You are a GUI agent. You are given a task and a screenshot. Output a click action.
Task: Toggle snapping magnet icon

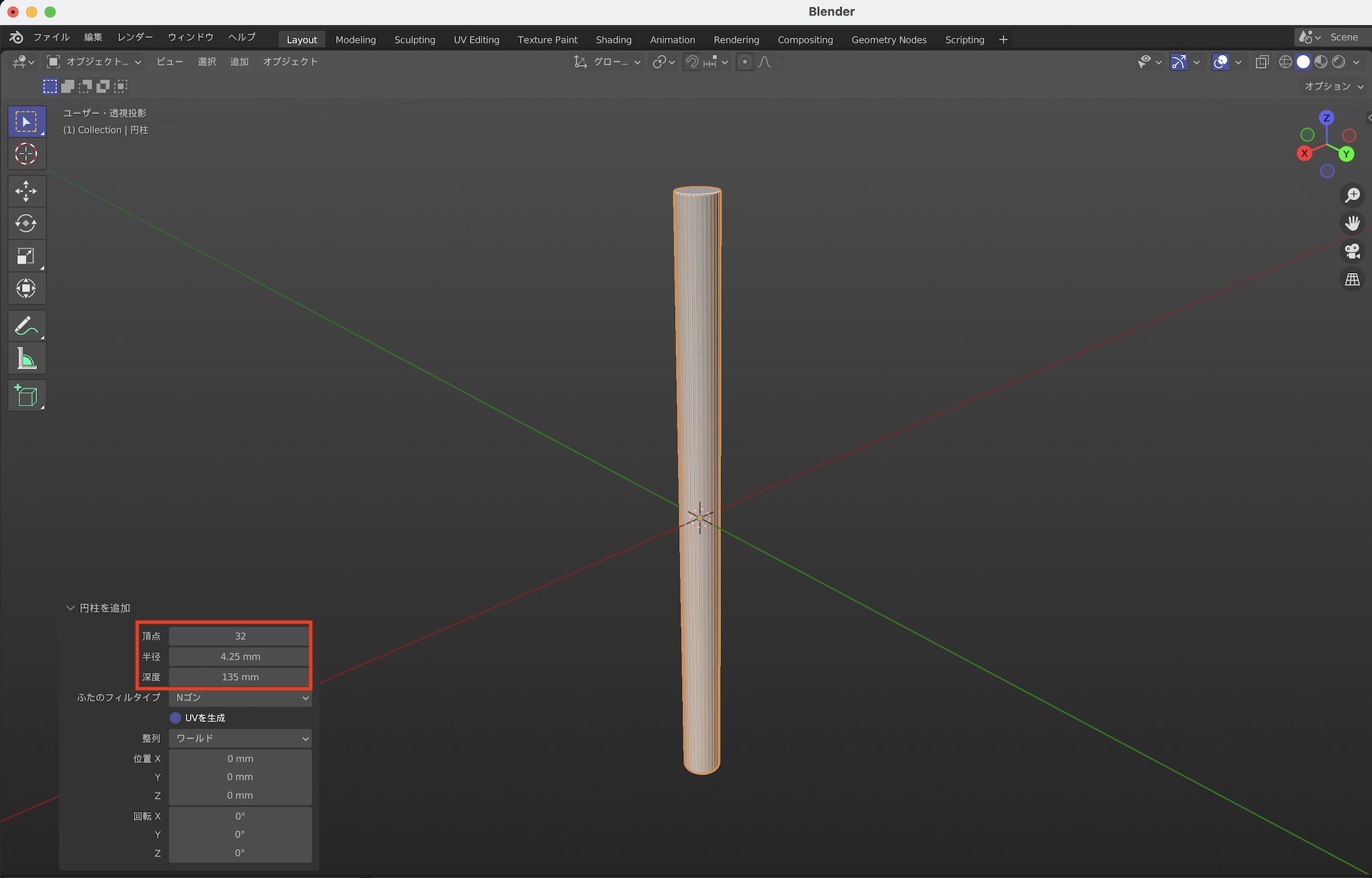click(x=692, y=62)
